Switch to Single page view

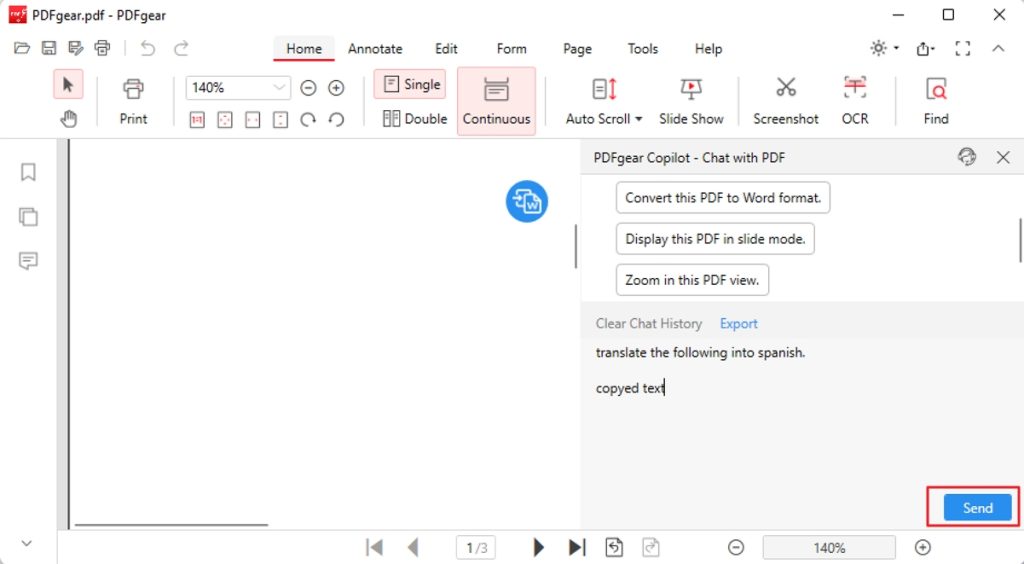[410, 84]
